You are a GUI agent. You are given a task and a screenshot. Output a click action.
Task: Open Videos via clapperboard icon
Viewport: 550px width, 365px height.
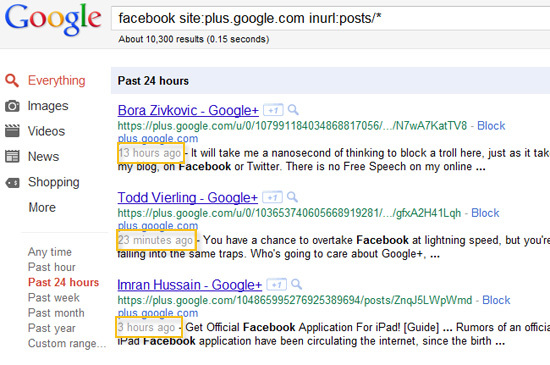pos(12,131)
